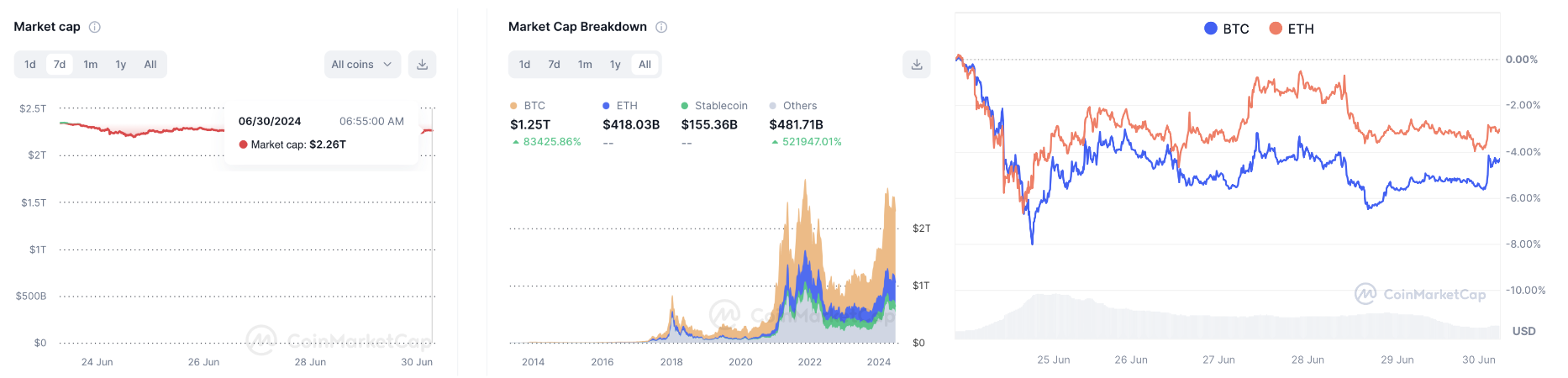This screenshot has height=378, width=1568.
Task: Click the ETH purple color dot in breakdown
Action: point(606,106)
